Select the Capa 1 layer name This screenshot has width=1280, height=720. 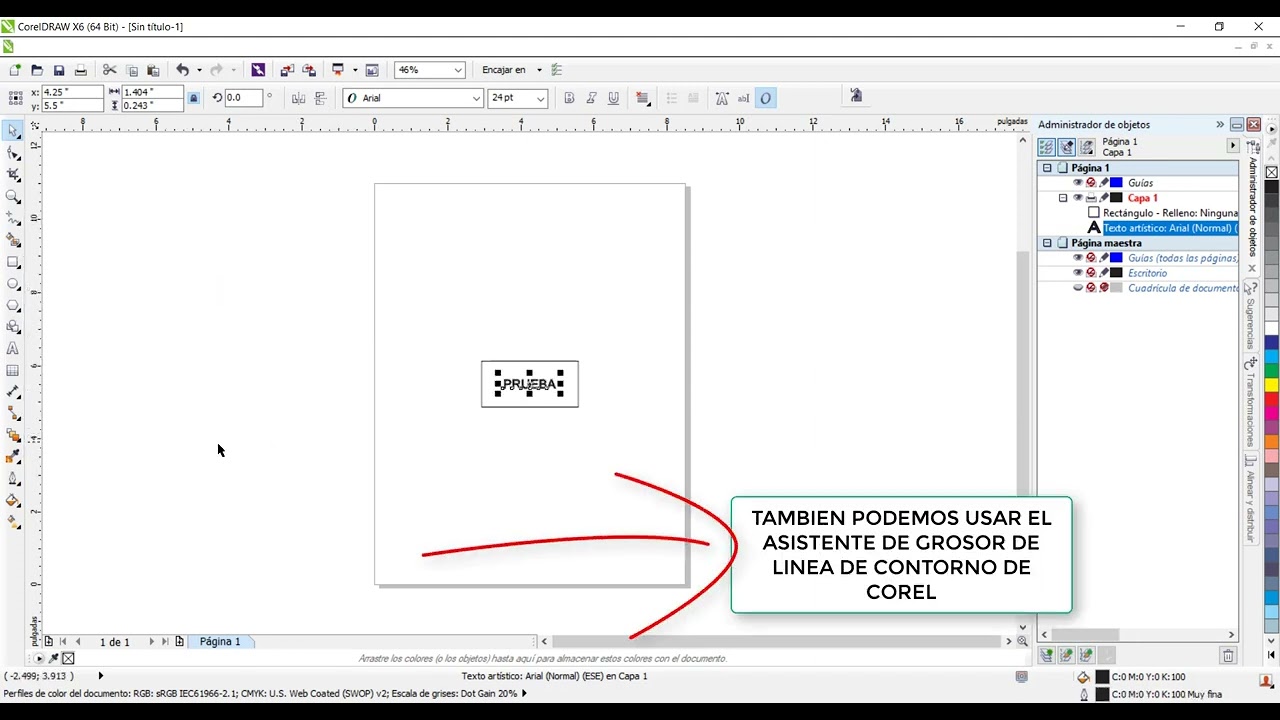1143,198
